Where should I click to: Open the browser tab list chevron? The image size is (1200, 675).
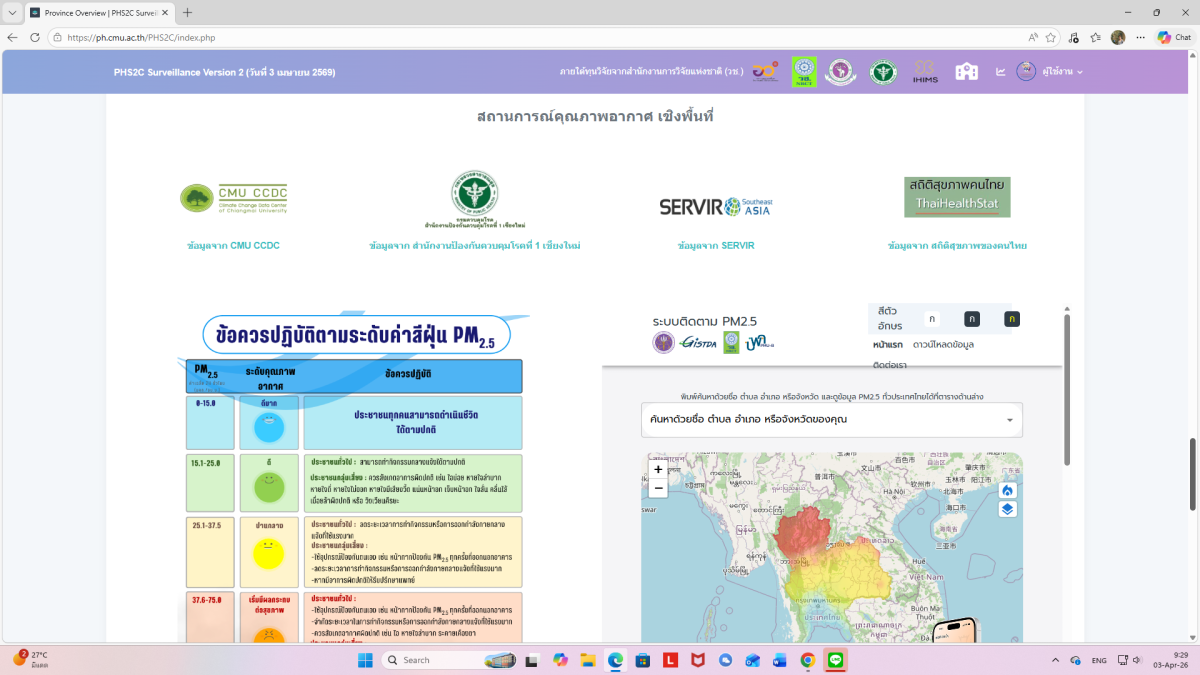13,13
